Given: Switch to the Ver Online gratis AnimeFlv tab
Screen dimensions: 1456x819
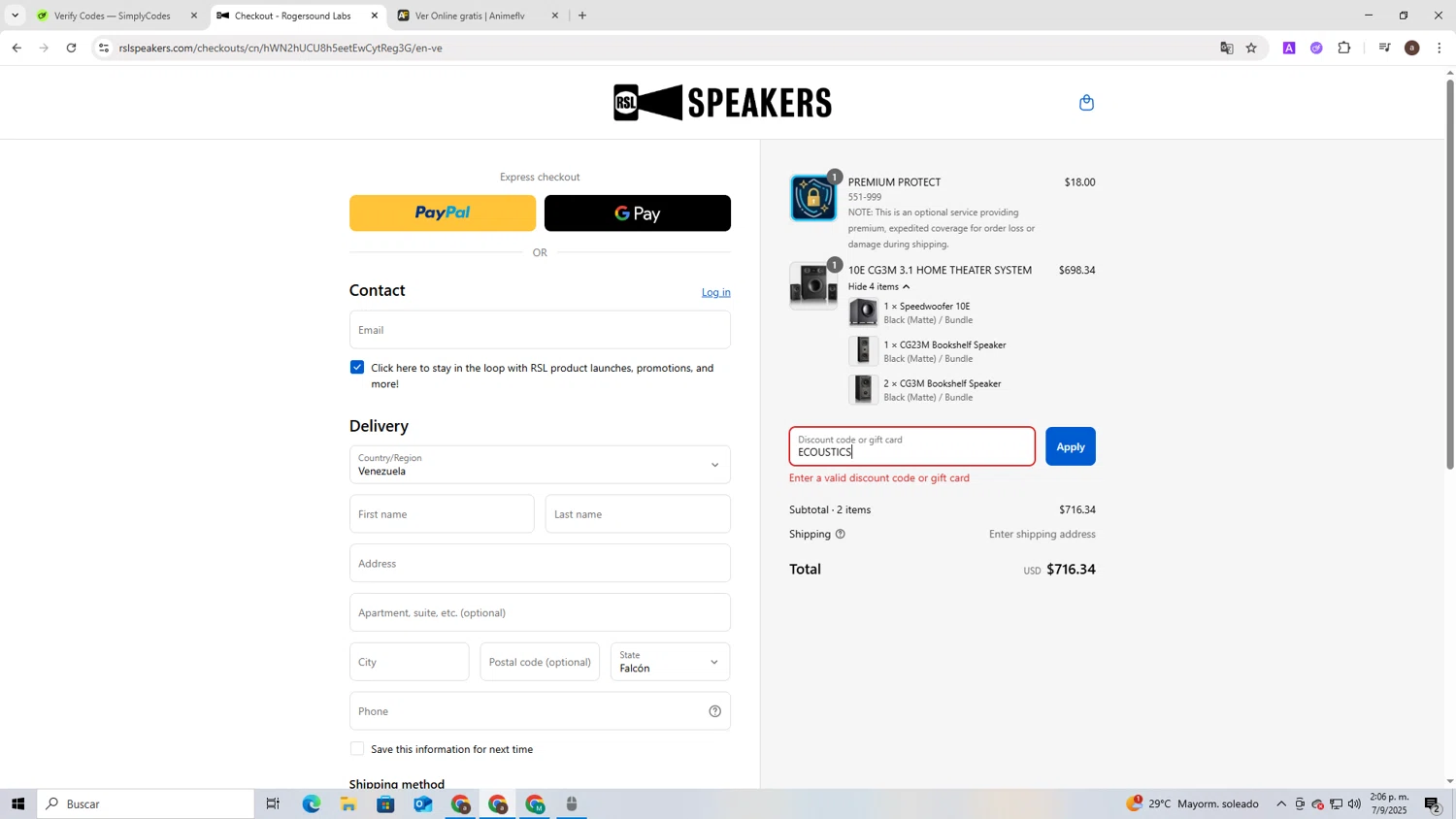Looking at the screenshot, I should coord(477,16).
